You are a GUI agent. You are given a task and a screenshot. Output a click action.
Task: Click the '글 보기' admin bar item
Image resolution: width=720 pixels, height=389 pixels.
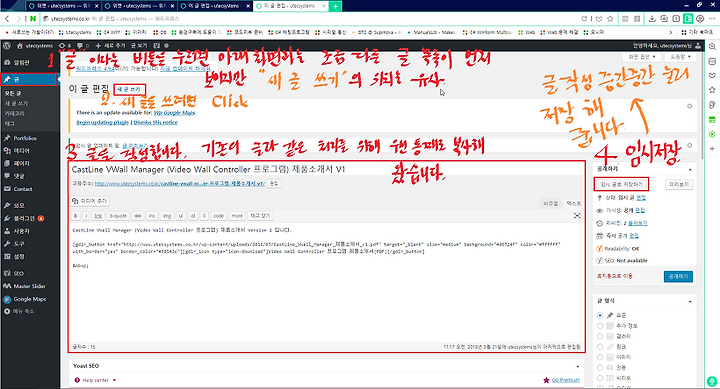[139, 46]
